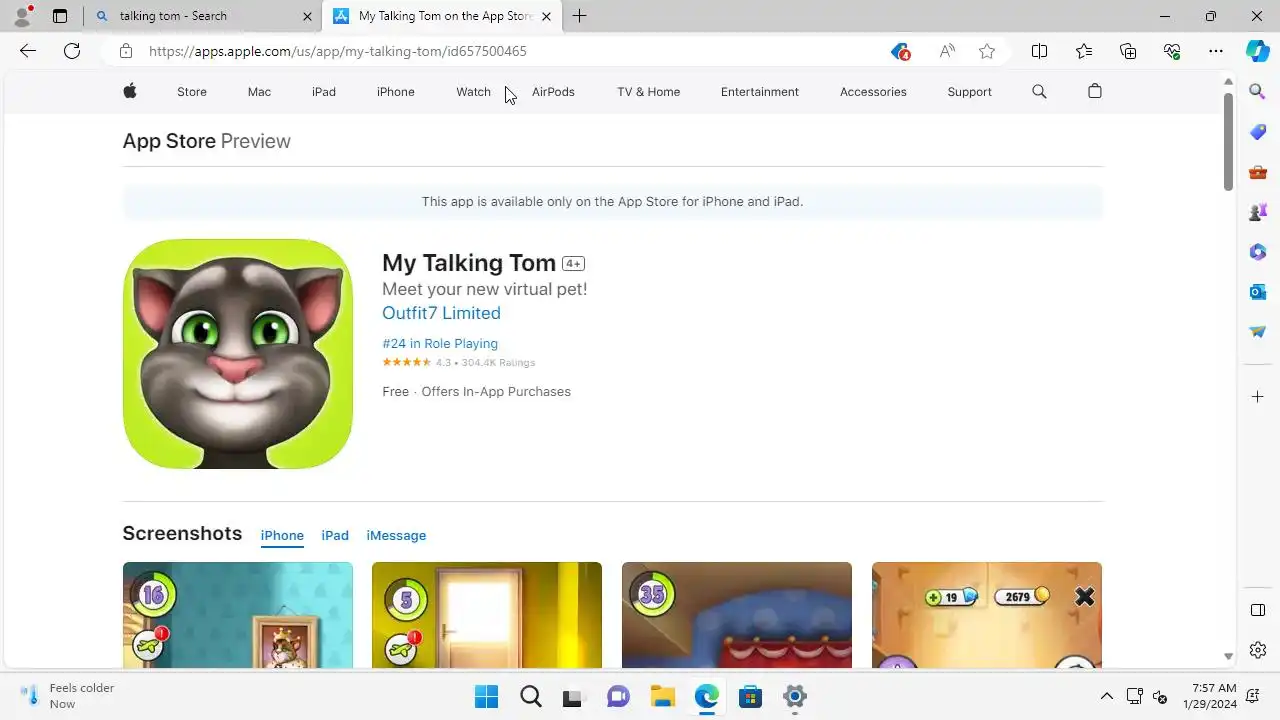This screenshot has width=1280, height=720.
Task: Open iPhone menu in Apple navigation
Action: click(396, 92)
